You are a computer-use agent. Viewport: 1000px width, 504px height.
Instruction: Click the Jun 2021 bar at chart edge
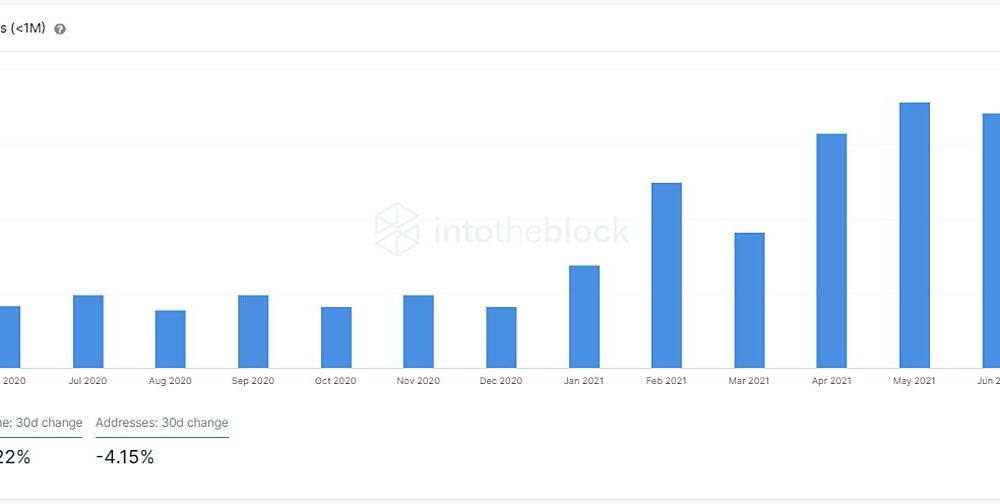tap(991, 241)
